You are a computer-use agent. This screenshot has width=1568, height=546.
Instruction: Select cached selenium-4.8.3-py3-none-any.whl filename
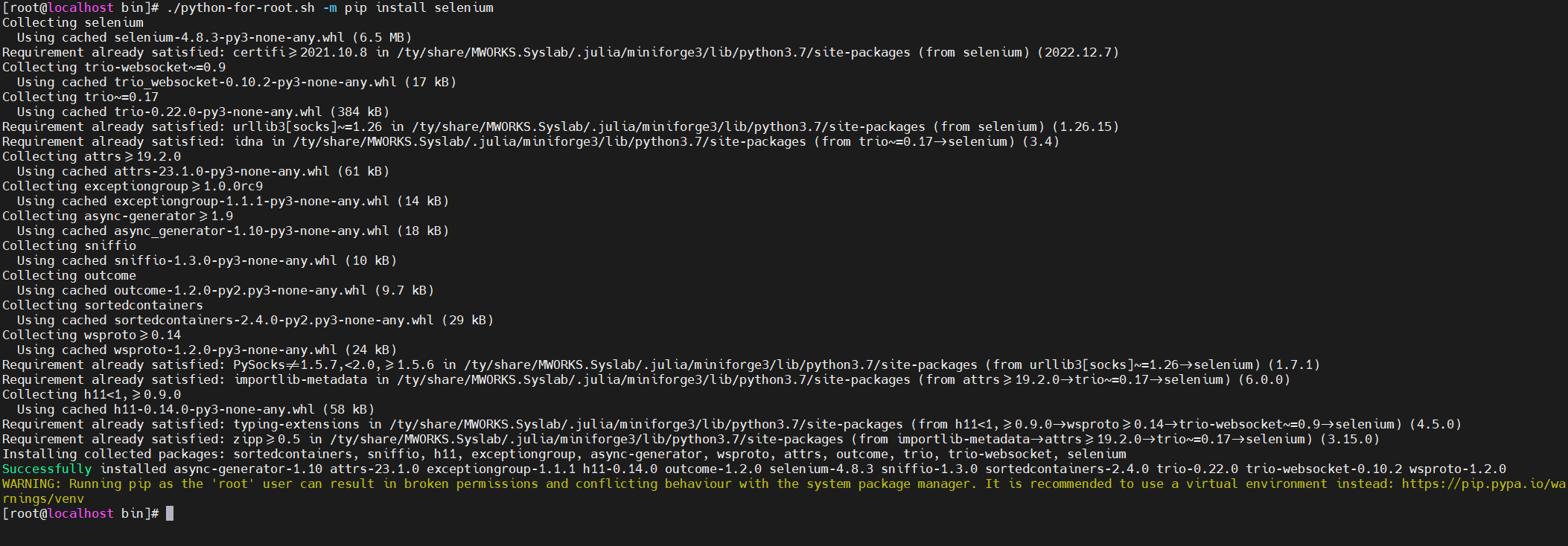(x=229, y=38)
